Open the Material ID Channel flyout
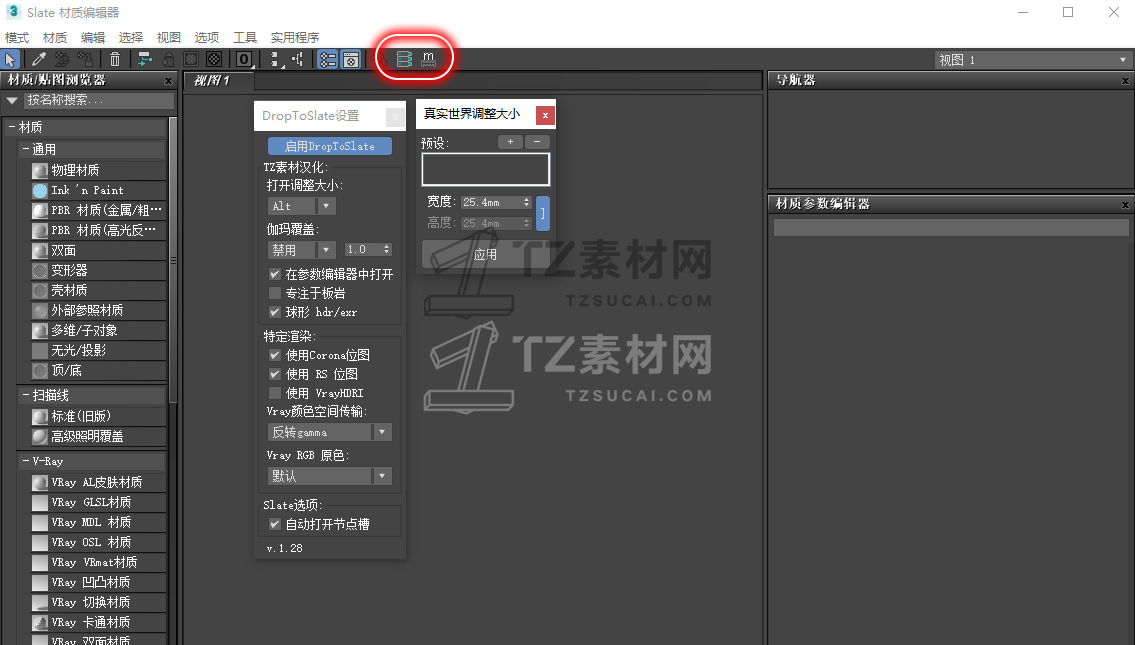Viewport: 1135px width, 645px height. coord(244,59)
